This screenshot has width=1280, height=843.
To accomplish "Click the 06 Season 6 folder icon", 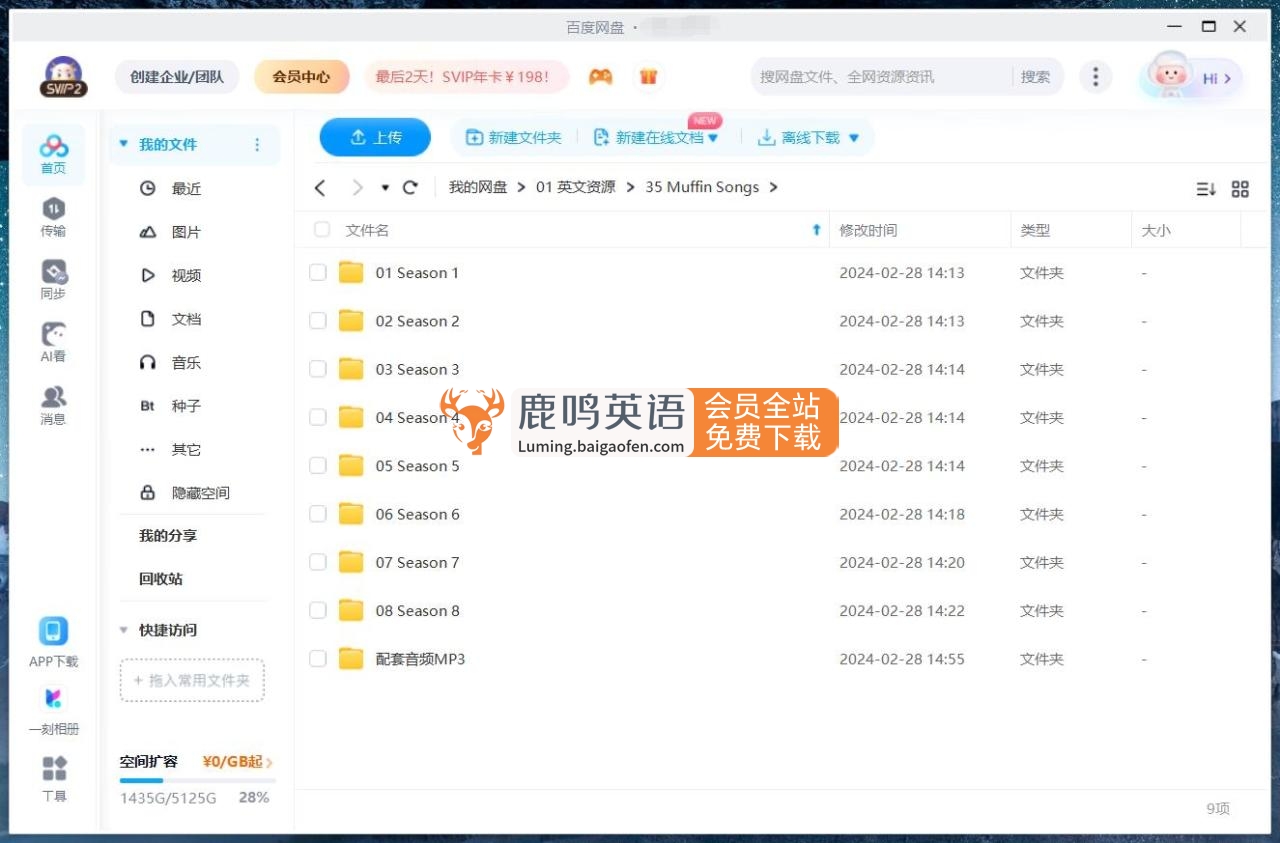I will [x=351, y=514].
